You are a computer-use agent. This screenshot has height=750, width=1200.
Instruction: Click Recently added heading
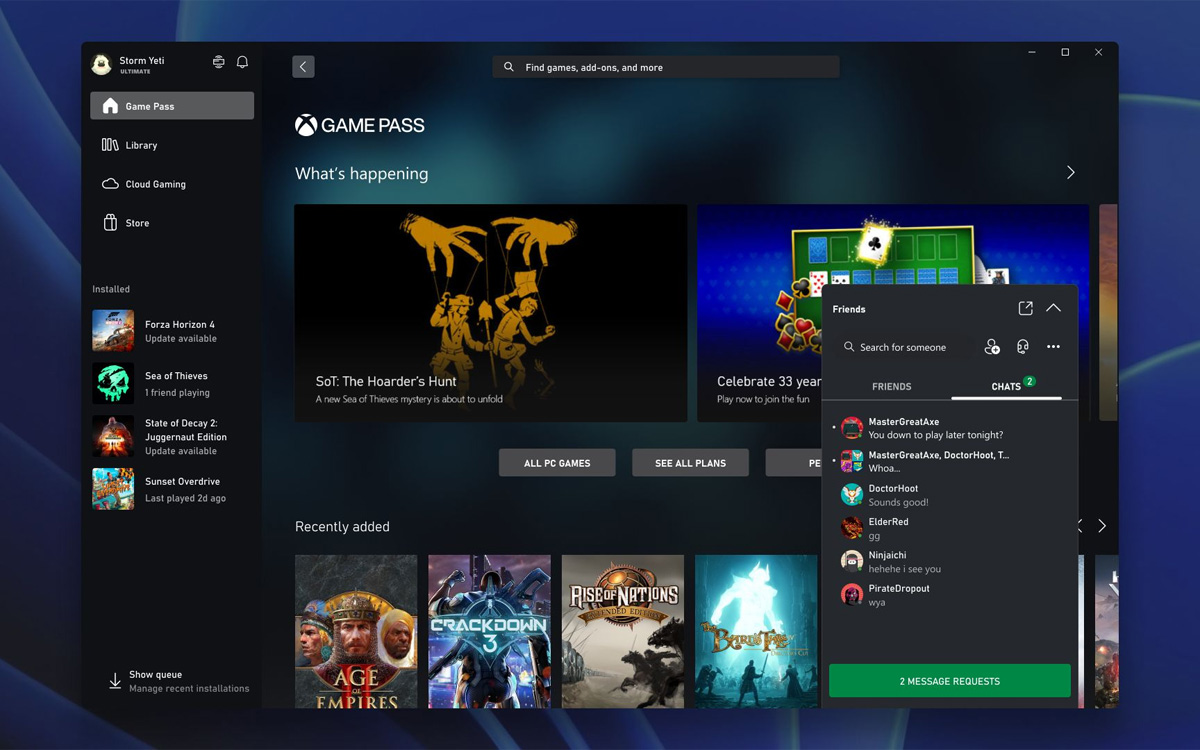[x=342, y=527]
